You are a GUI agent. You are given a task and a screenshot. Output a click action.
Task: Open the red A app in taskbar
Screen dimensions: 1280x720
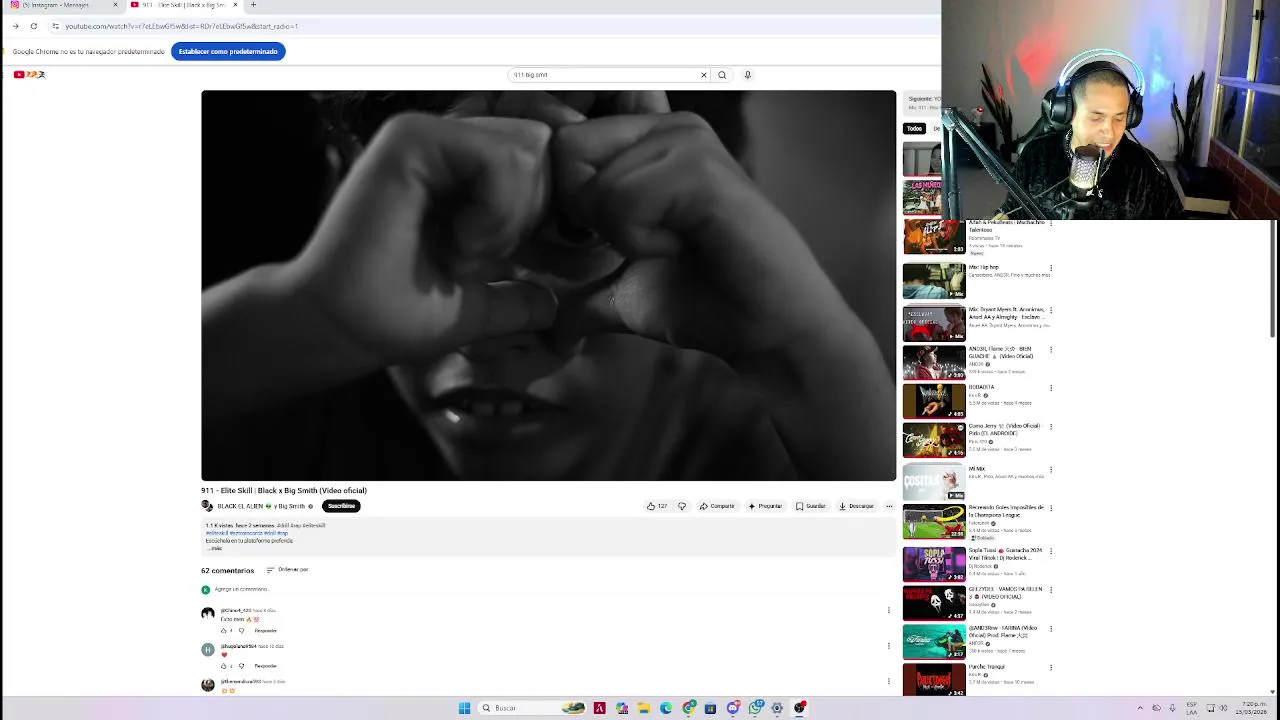600,708
